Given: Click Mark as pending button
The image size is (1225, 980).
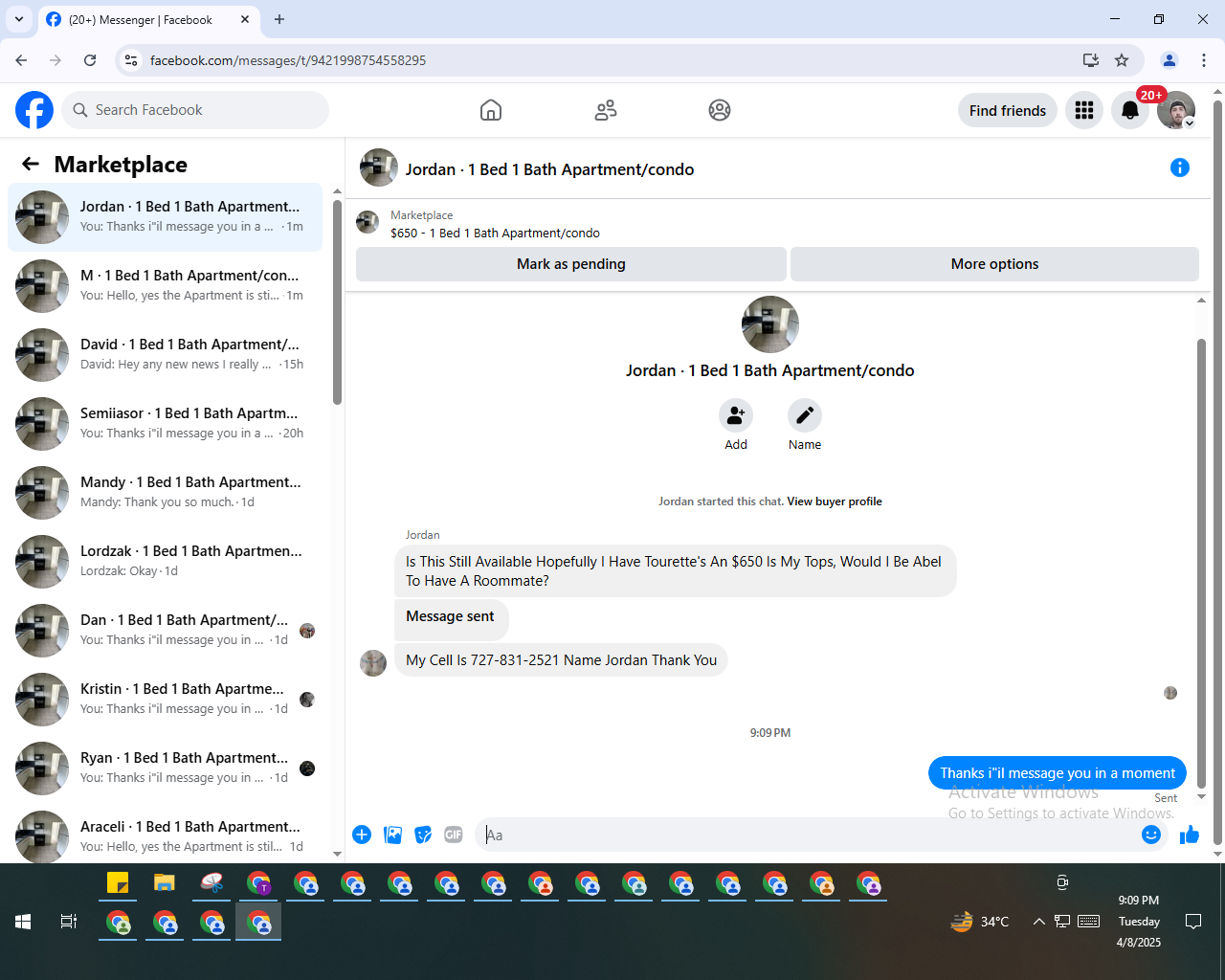Looking at the screenshot, I should point(571,264).
